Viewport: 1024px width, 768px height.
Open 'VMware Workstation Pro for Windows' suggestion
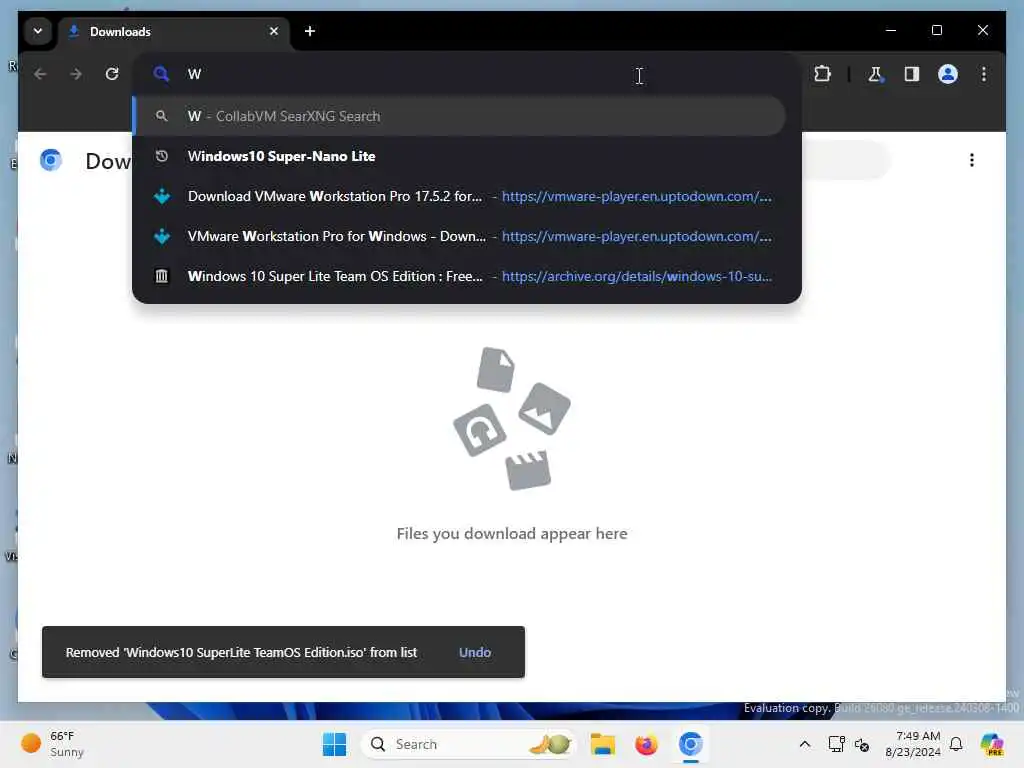pos(460,236)
